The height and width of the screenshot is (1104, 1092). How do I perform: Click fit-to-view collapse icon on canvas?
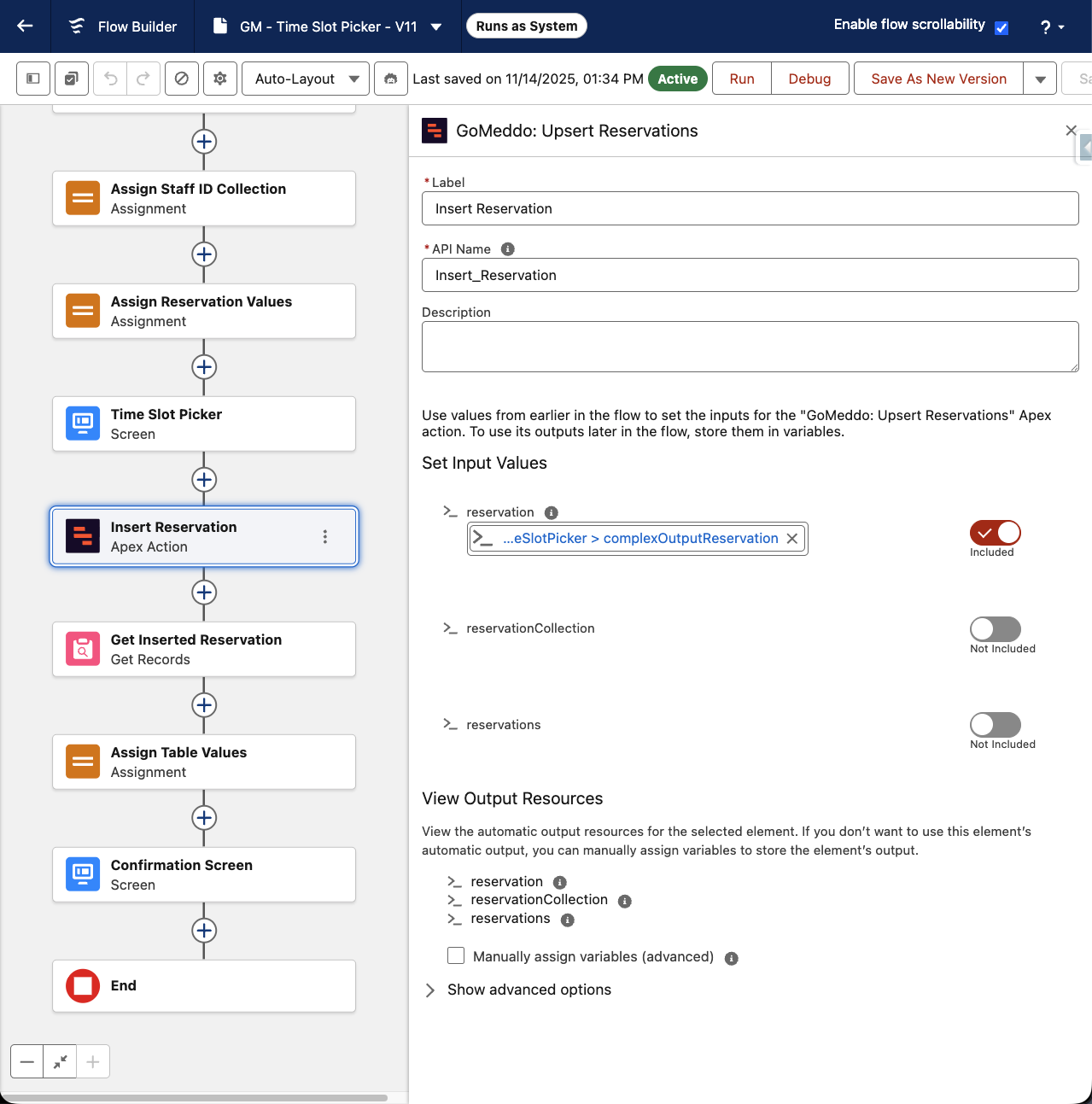click(60, 1061)
